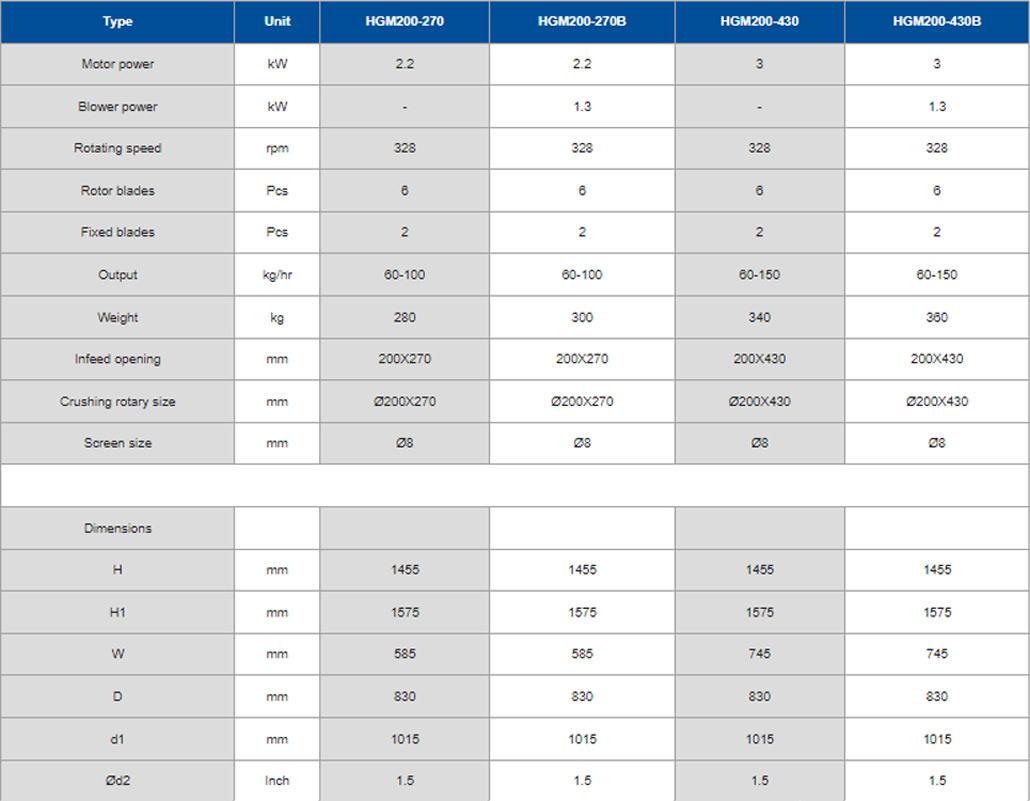Select the Dimensions section label
This screenshot has height=801, width=1030.
(118, 528)
